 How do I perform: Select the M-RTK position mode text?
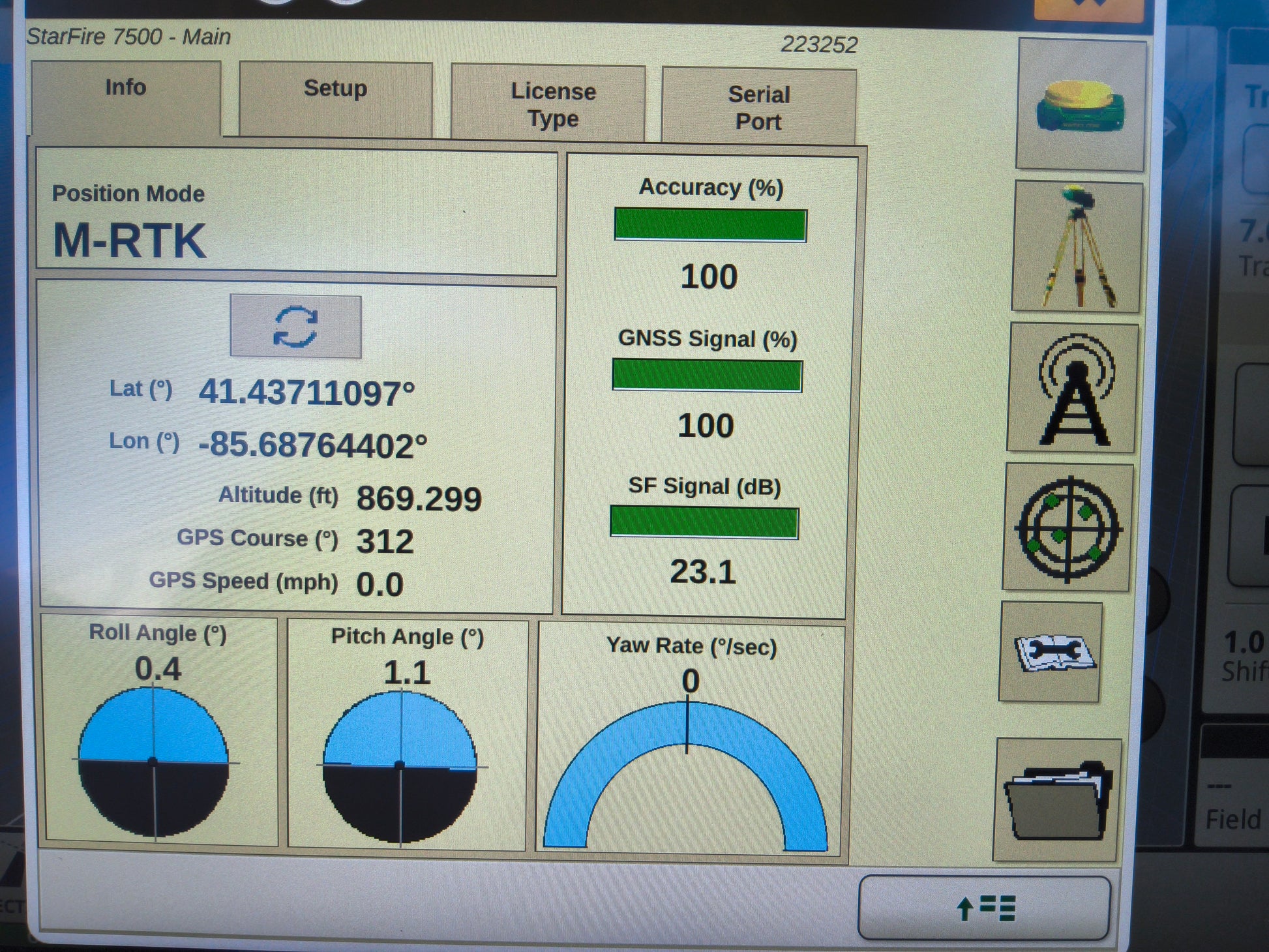coord(129,241)
